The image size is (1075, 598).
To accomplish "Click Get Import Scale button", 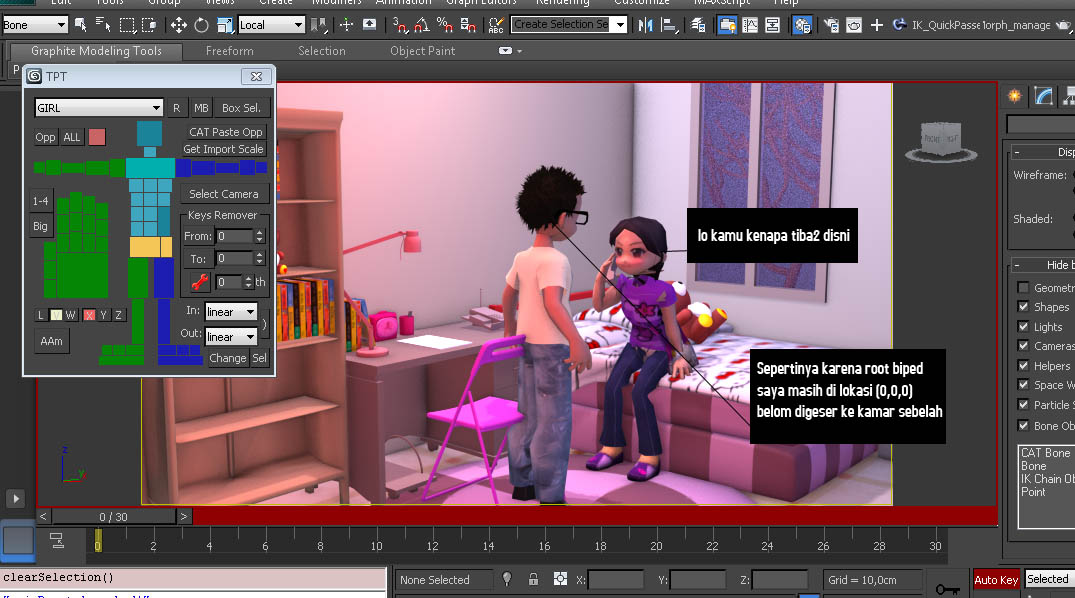I will (x=224, y=149).
